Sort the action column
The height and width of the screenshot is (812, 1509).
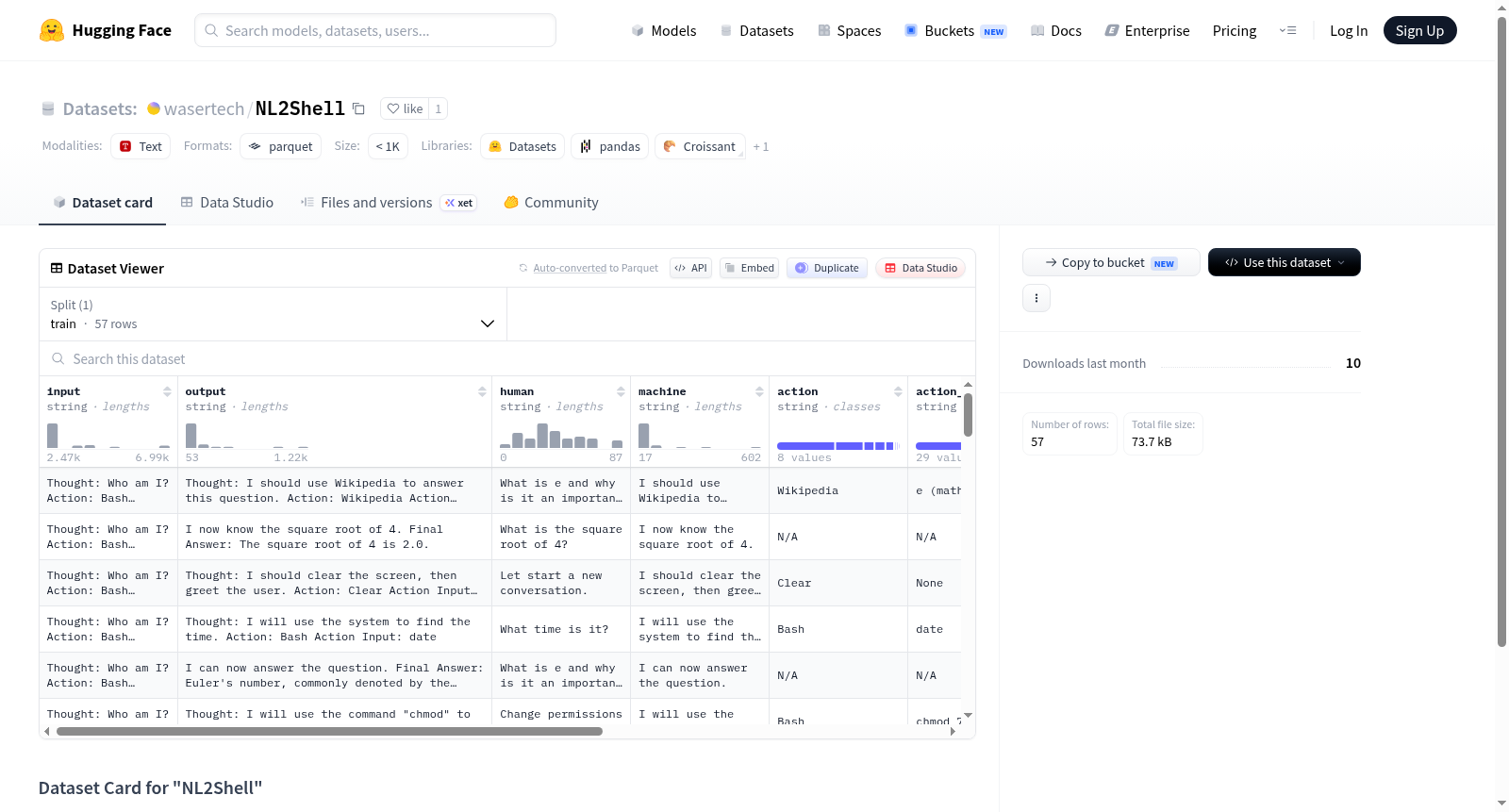pos(898,391)
